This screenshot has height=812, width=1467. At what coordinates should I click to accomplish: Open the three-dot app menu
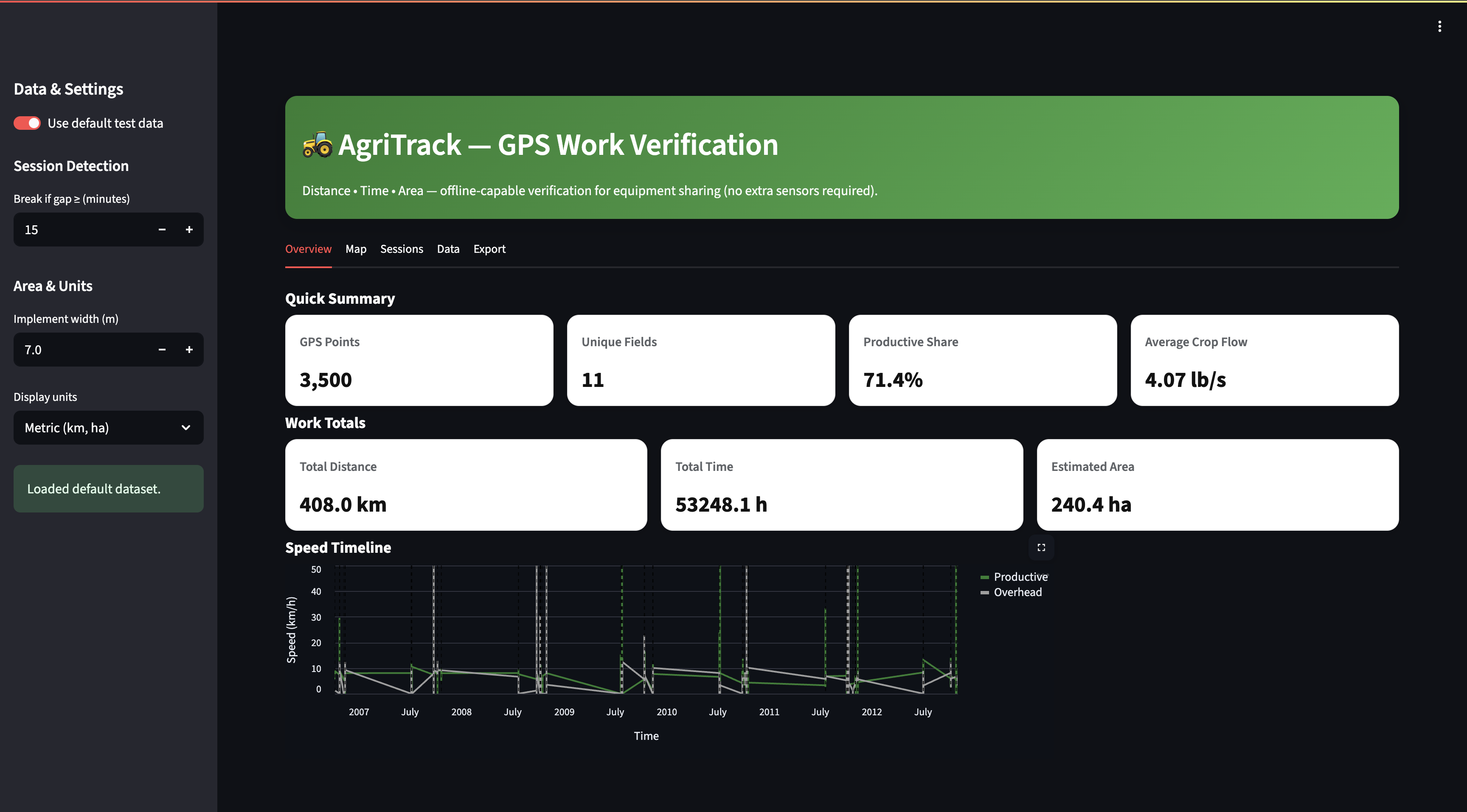[1439, 26]
